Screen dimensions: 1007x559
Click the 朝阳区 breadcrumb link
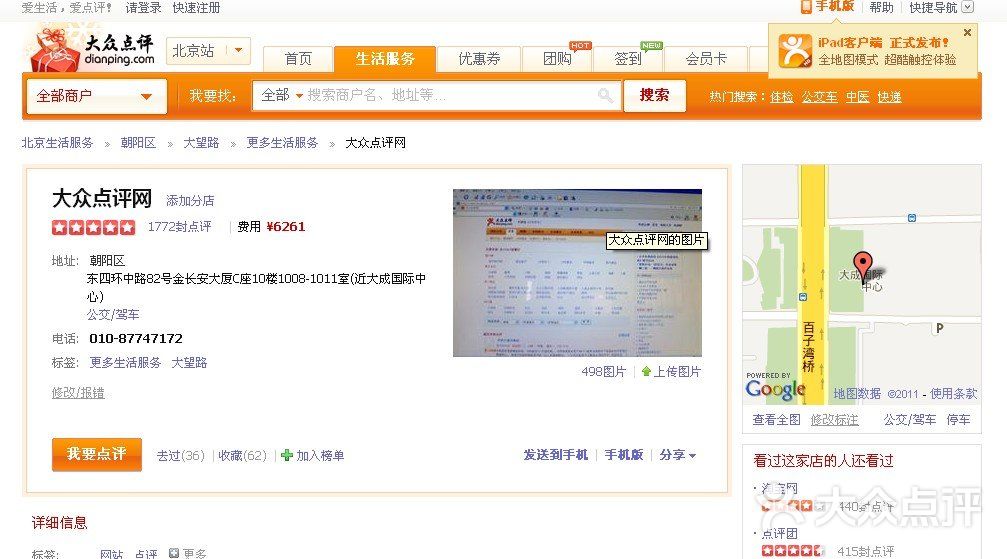click(138, 143)
